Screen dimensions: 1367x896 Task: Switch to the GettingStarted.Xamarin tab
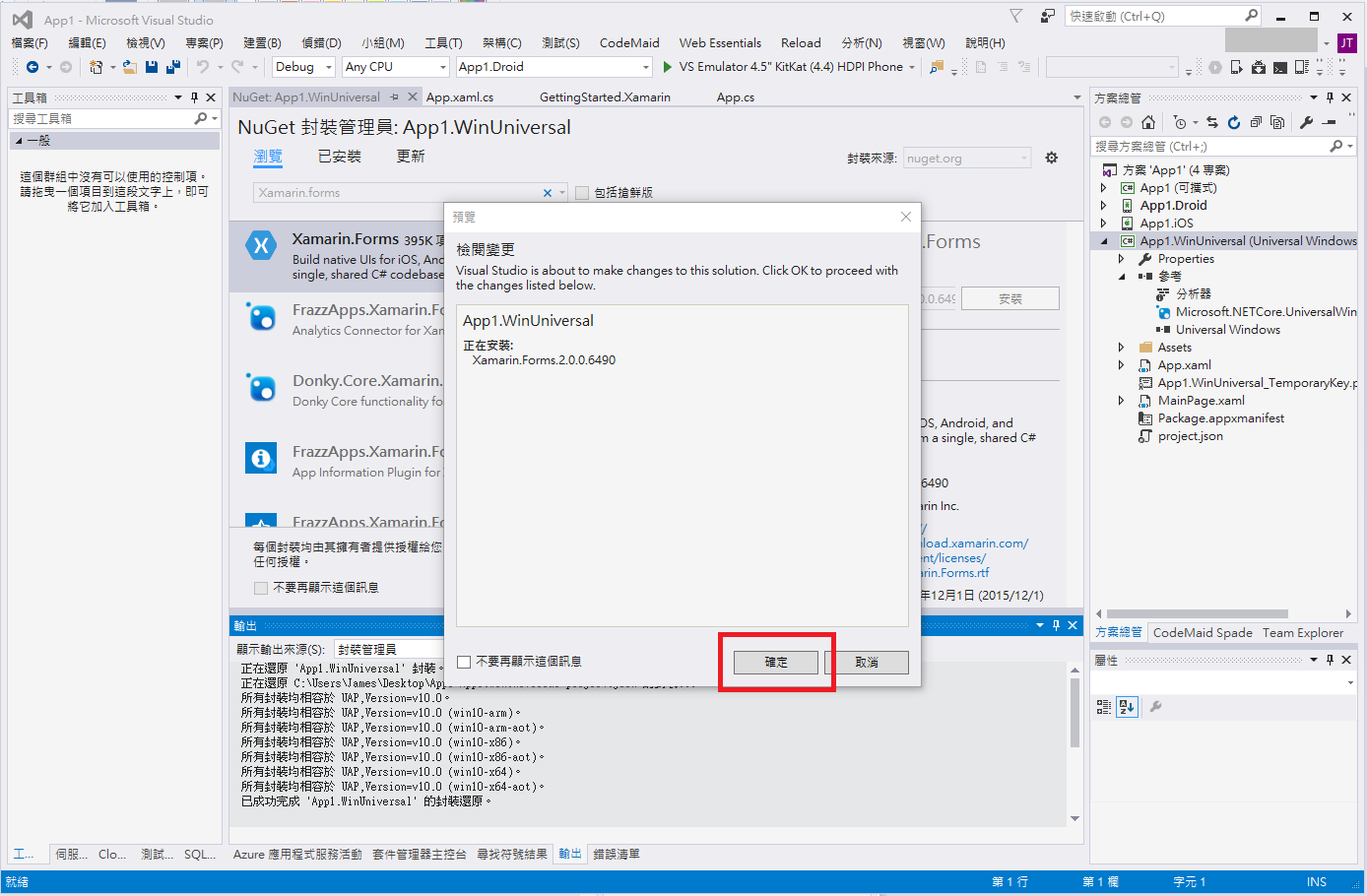click(x=605, y=97)
